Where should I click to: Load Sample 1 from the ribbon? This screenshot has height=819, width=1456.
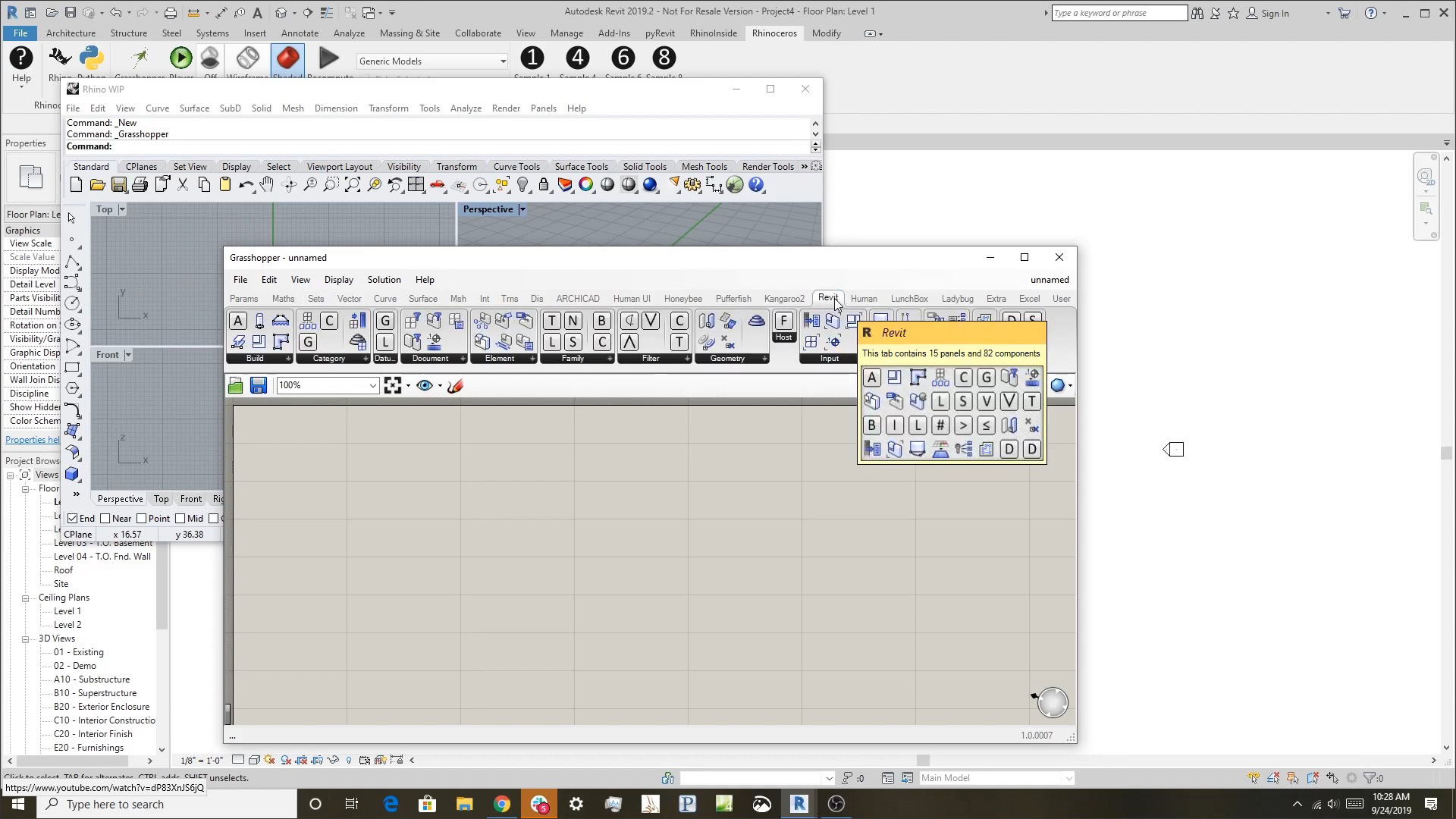pos(532,58)
